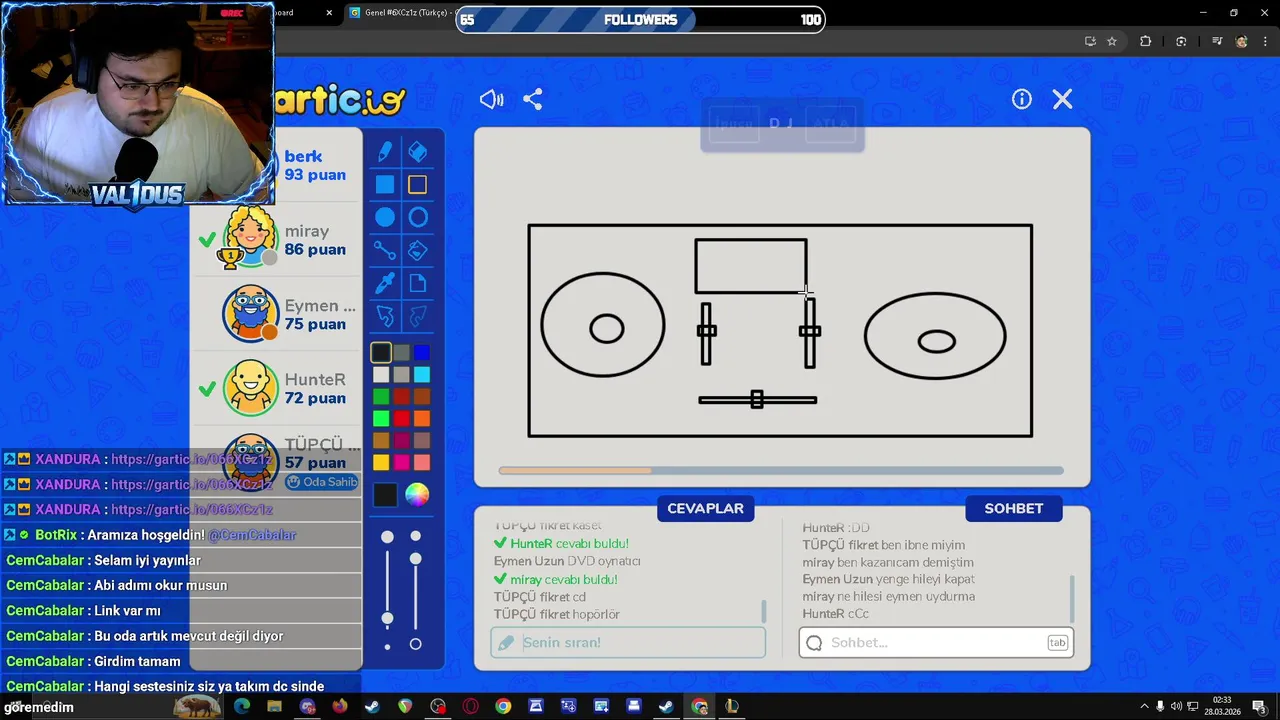Select the paint bucket fill tool
Screen dimensions: 1280x720
(x=418, y=250)
